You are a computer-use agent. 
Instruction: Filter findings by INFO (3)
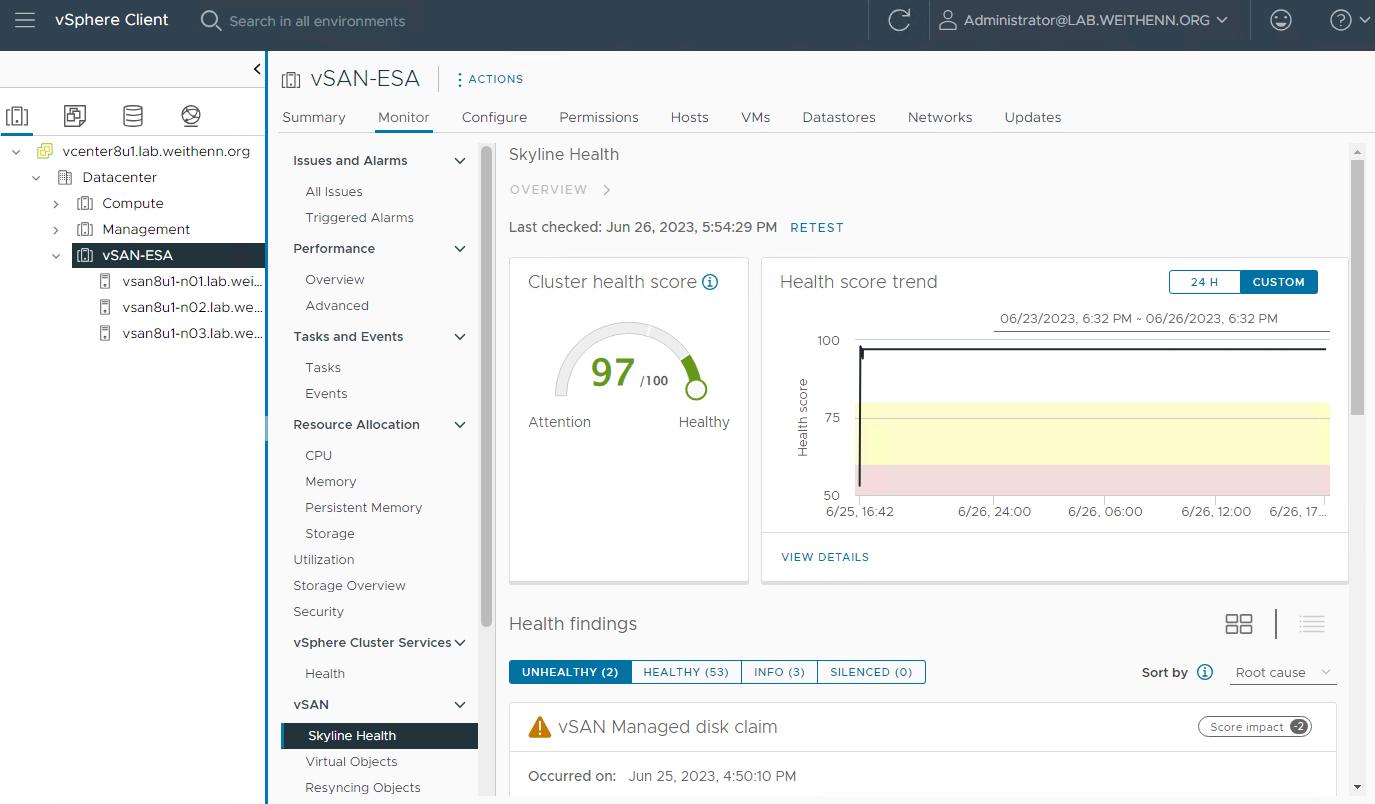[779, 672]
